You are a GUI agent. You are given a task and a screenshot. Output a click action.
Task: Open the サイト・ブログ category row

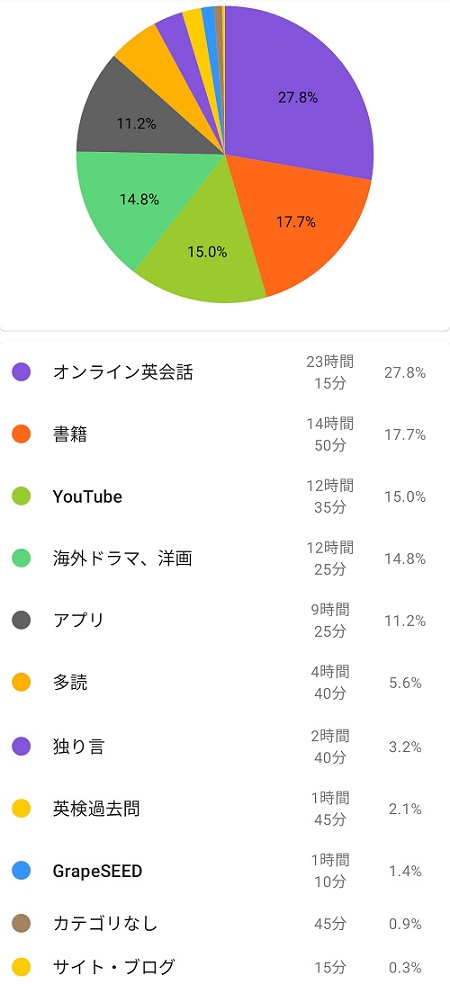tap(225, 967)
